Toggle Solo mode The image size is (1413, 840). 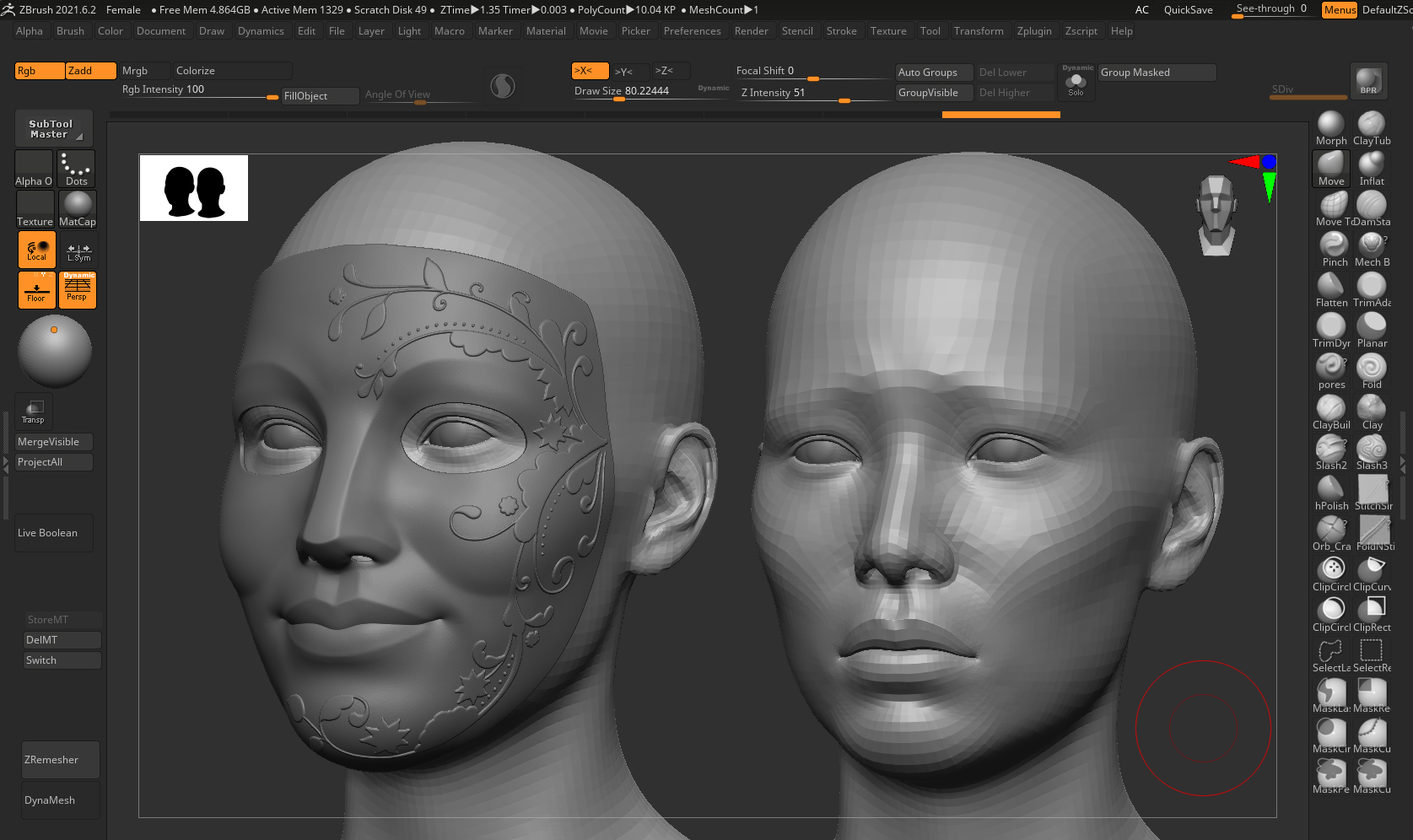(x=1076, y=83)
